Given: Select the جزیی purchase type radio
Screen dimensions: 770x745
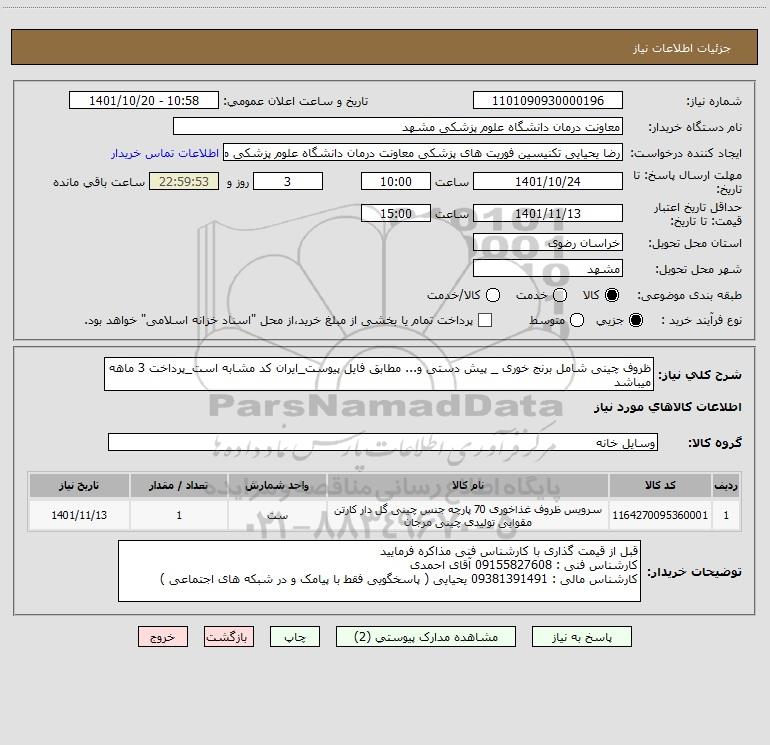Looking at the screenshot, I should 636,320.
